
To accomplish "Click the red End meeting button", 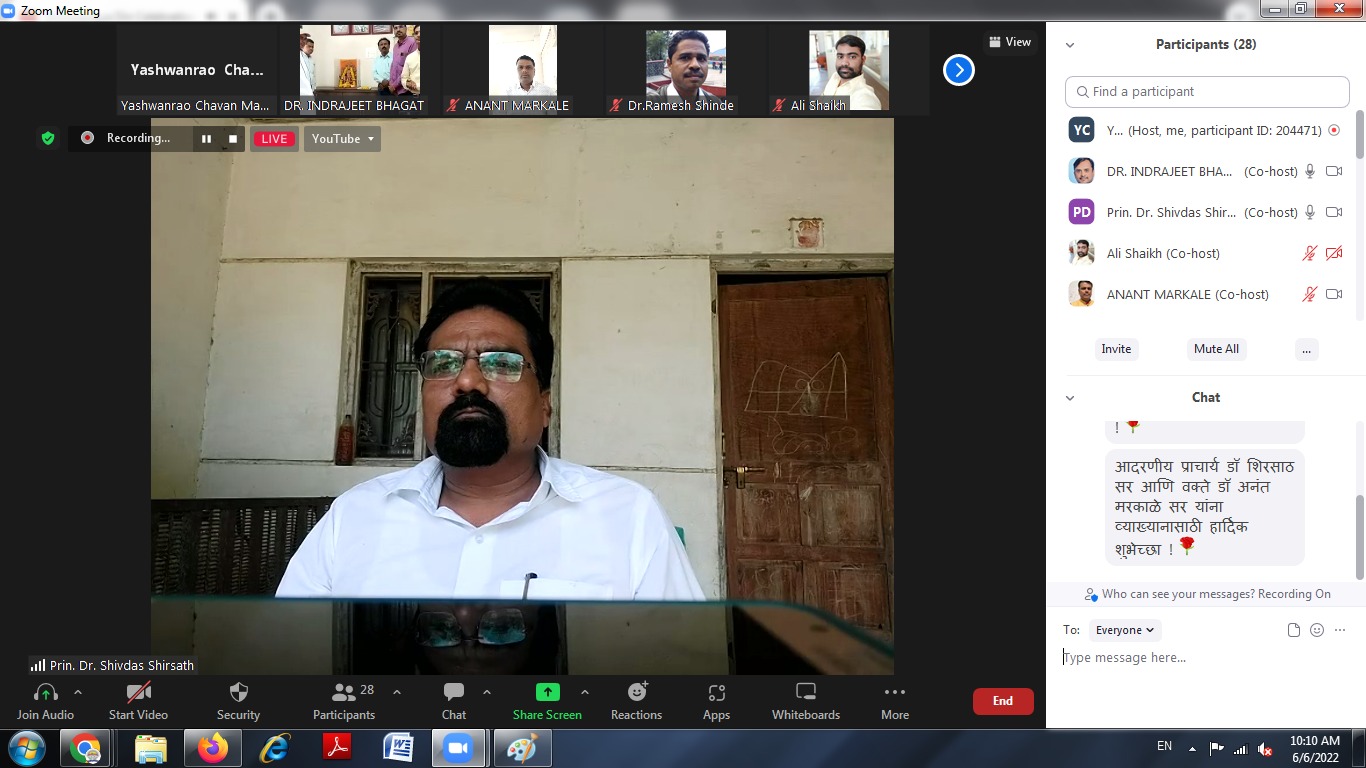I will click(x=1003, y=701).
